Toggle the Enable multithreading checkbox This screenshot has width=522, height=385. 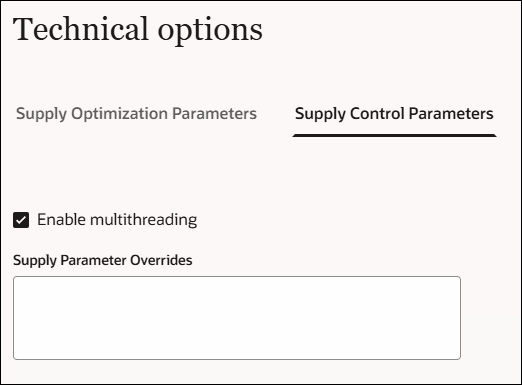(21, 220)
